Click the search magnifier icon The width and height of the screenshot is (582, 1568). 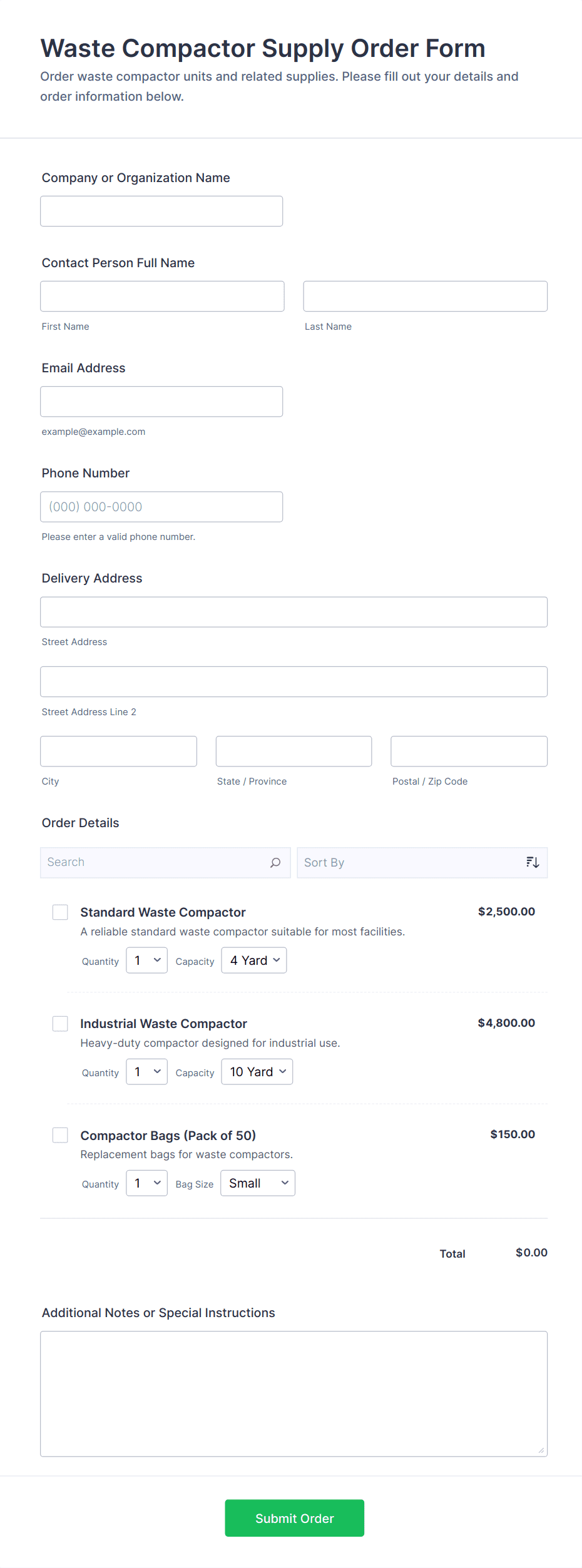[275, 863]
